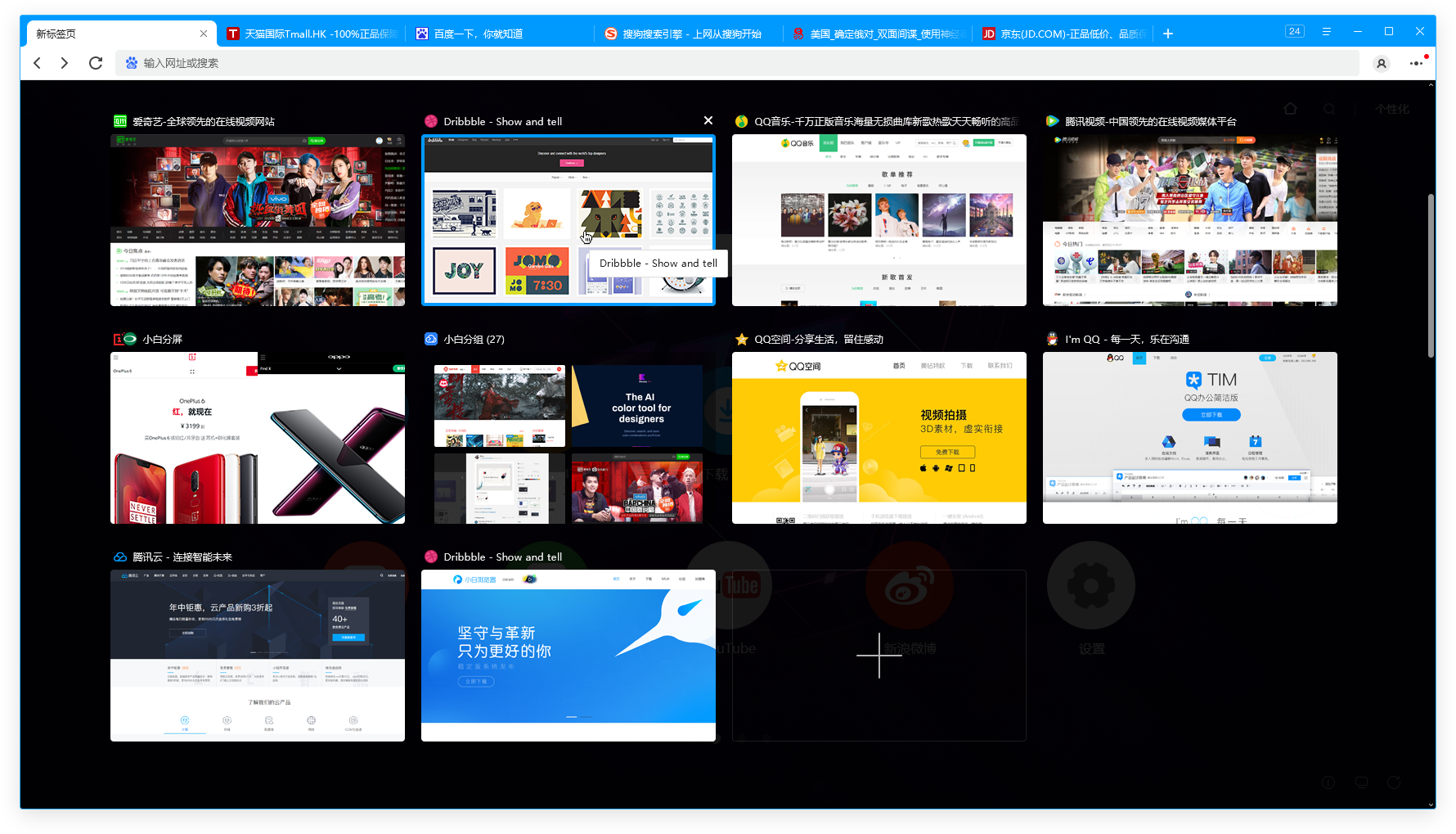Image resolution: width=1456 pixels, height=834 pixels.
Task: Click the dimmed 个性化 button
Action: click(1392, 109)
